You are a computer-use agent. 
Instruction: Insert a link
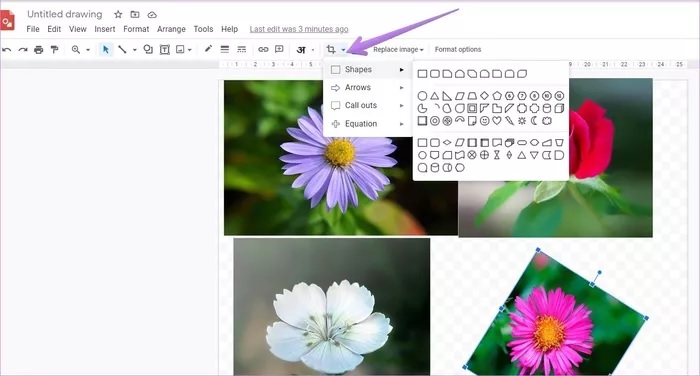point(263,50)
